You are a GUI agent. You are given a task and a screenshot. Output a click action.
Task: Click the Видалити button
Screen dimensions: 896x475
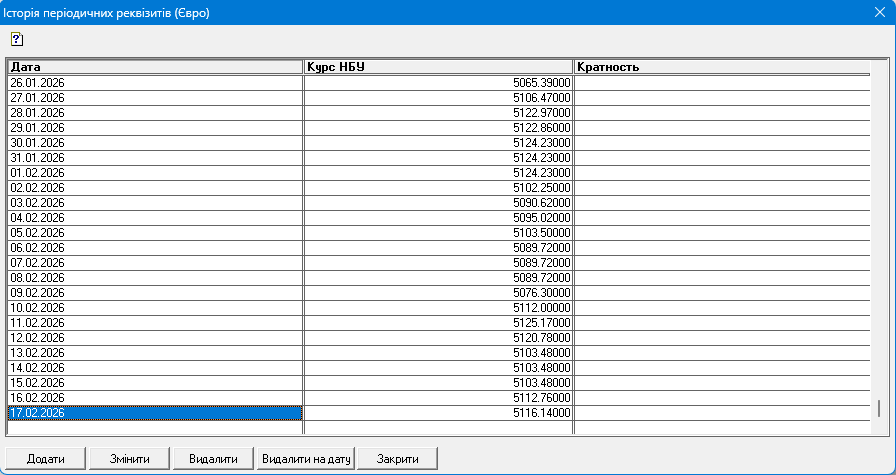coord(213,459)
